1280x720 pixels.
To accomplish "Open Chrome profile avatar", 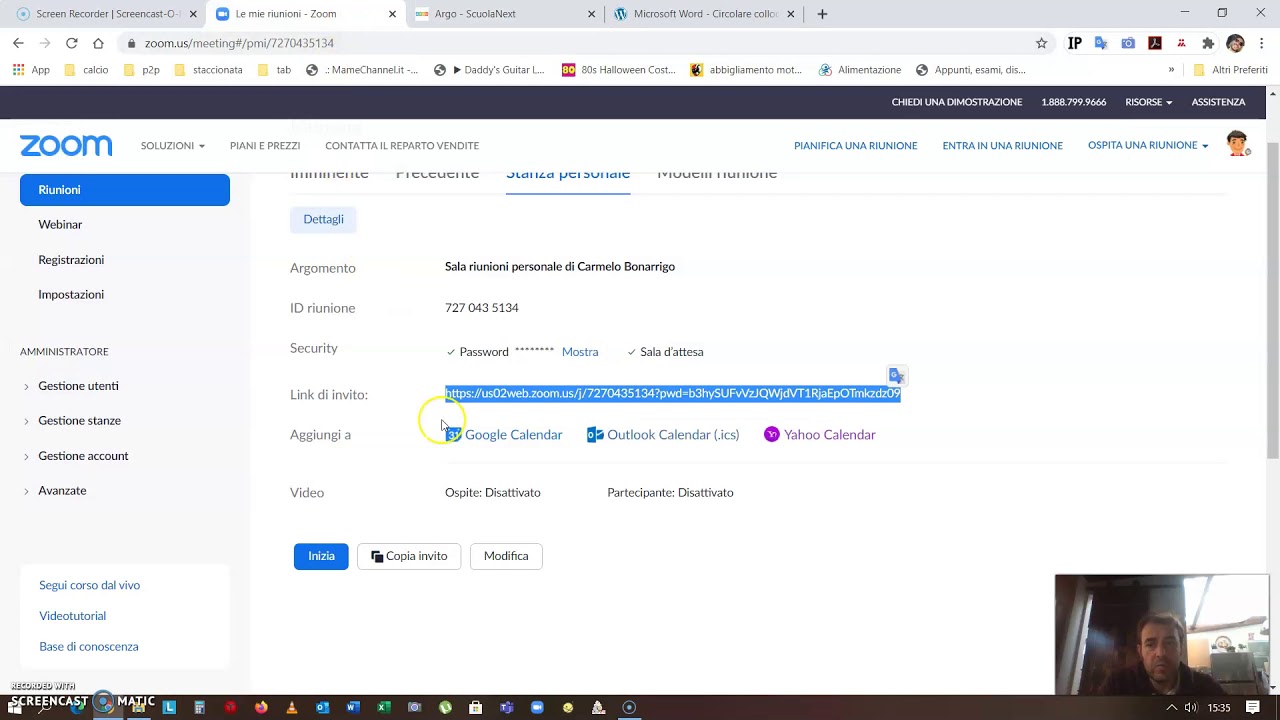I will pos(1235,43).
